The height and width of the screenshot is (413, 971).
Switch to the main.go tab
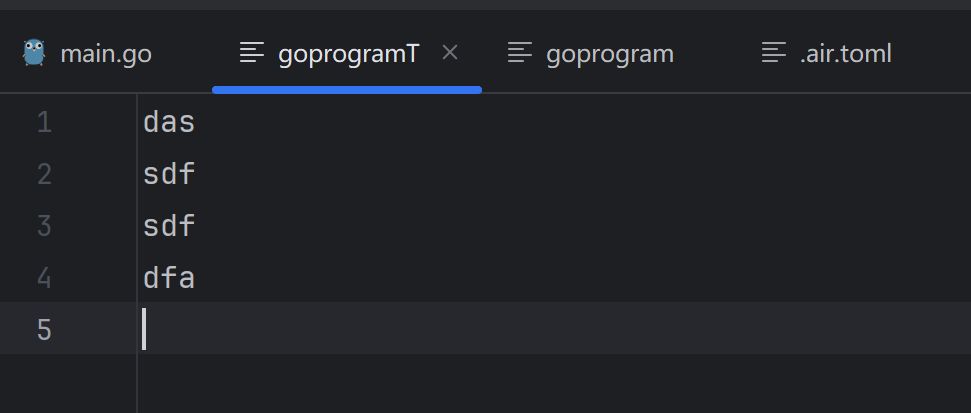click(x=105, y=53)
